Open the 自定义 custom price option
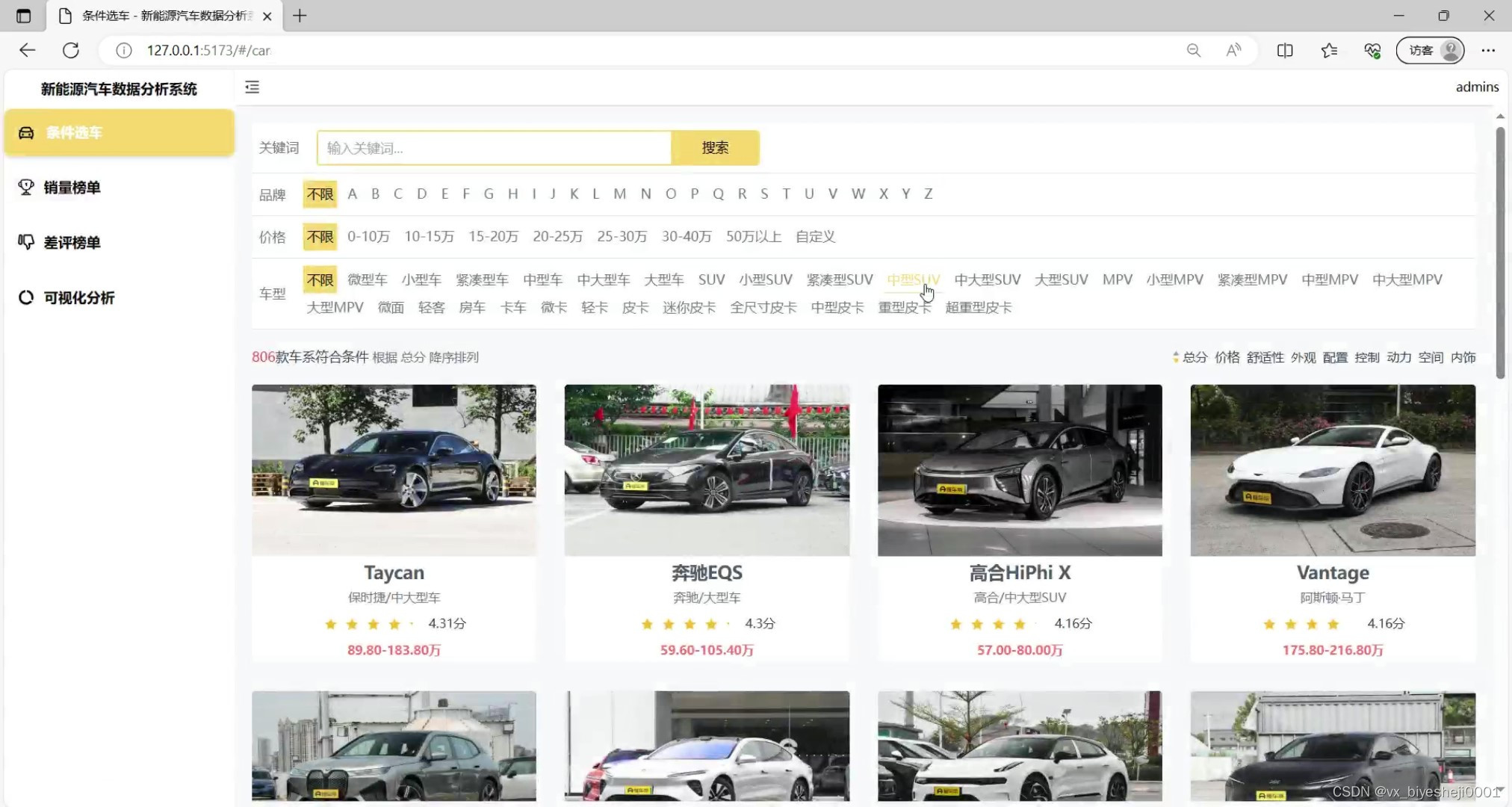The width and height of the screenshot is (1512, 807). pyautogui.click(x=815, y=237)
